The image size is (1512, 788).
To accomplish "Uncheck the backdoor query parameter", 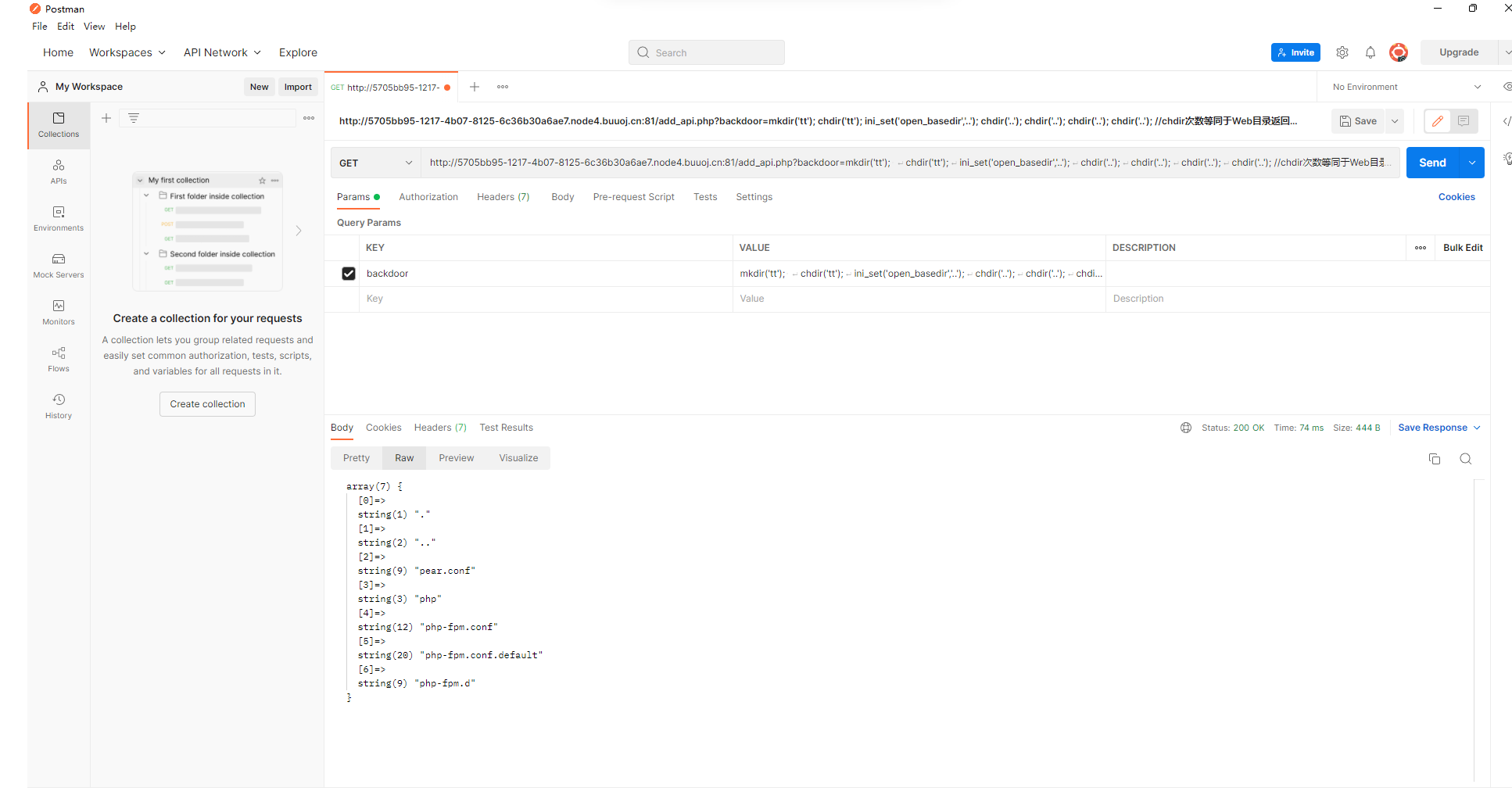I will (x=349, y=274).
